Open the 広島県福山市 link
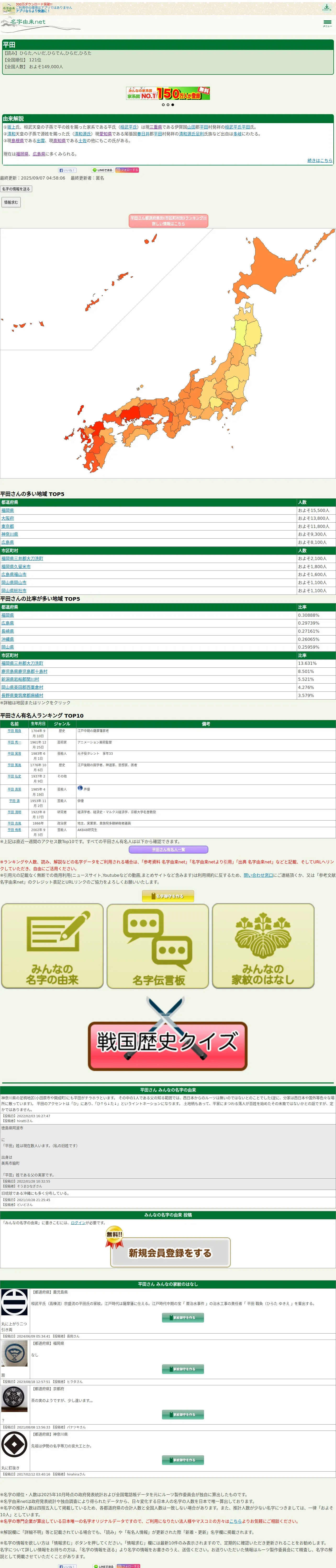The width and height of the screenshot is (336, 1568). pyautogui.click(x=14, y=575)
